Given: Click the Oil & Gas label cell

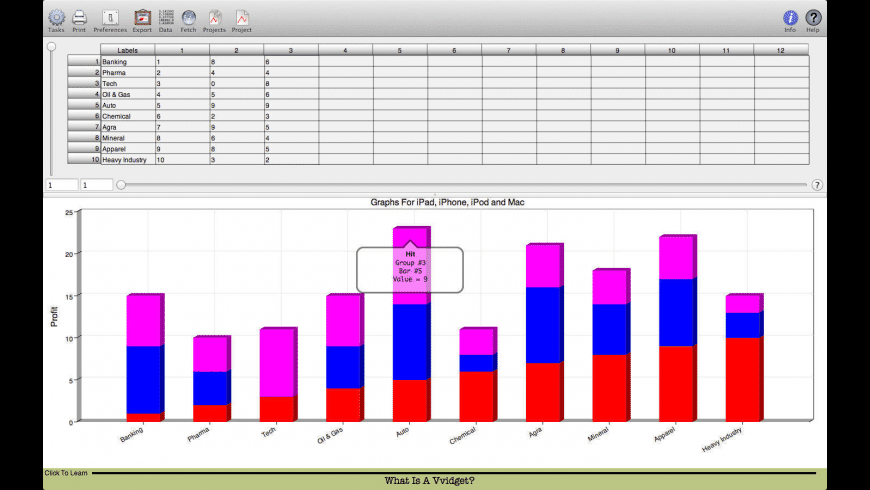Looking at the screenshot, I should click(x=128, y=94).
